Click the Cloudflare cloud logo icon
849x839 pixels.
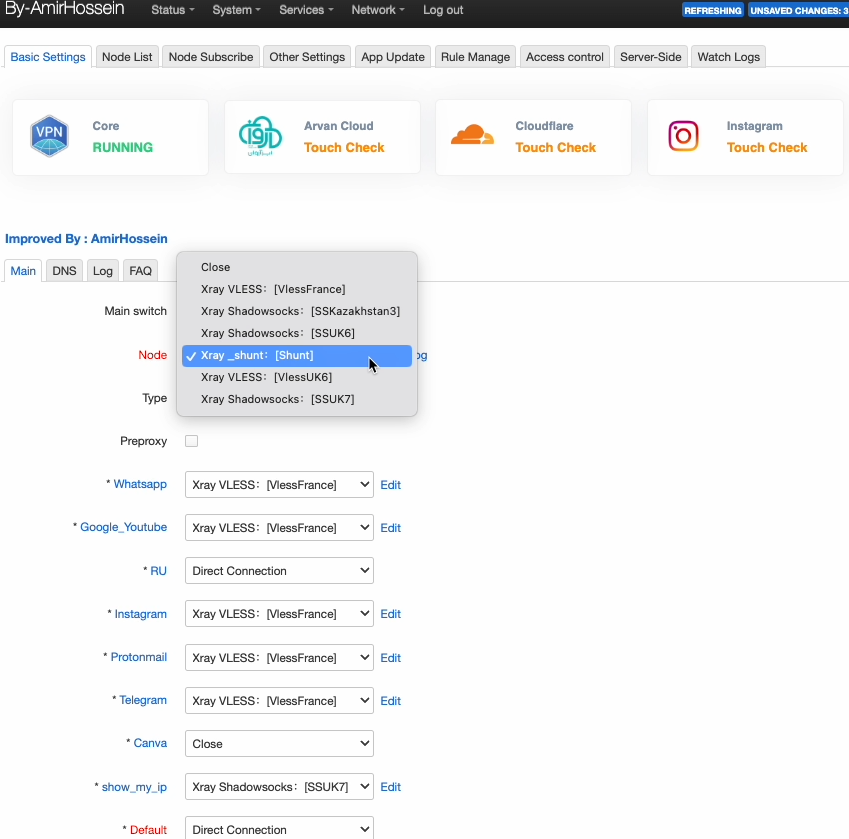click(472, 136)
